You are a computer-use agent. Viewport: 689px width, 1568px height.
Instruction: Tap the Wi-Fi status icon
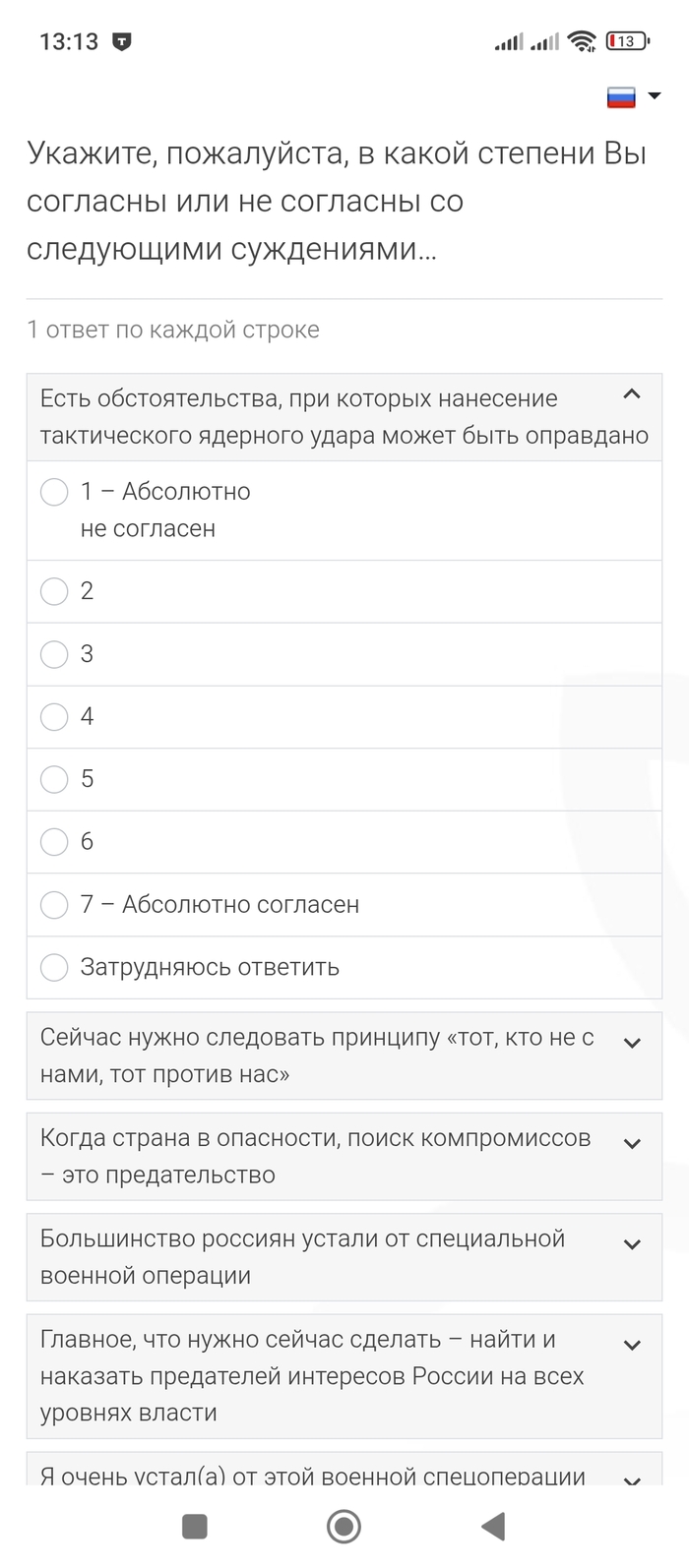582,41
